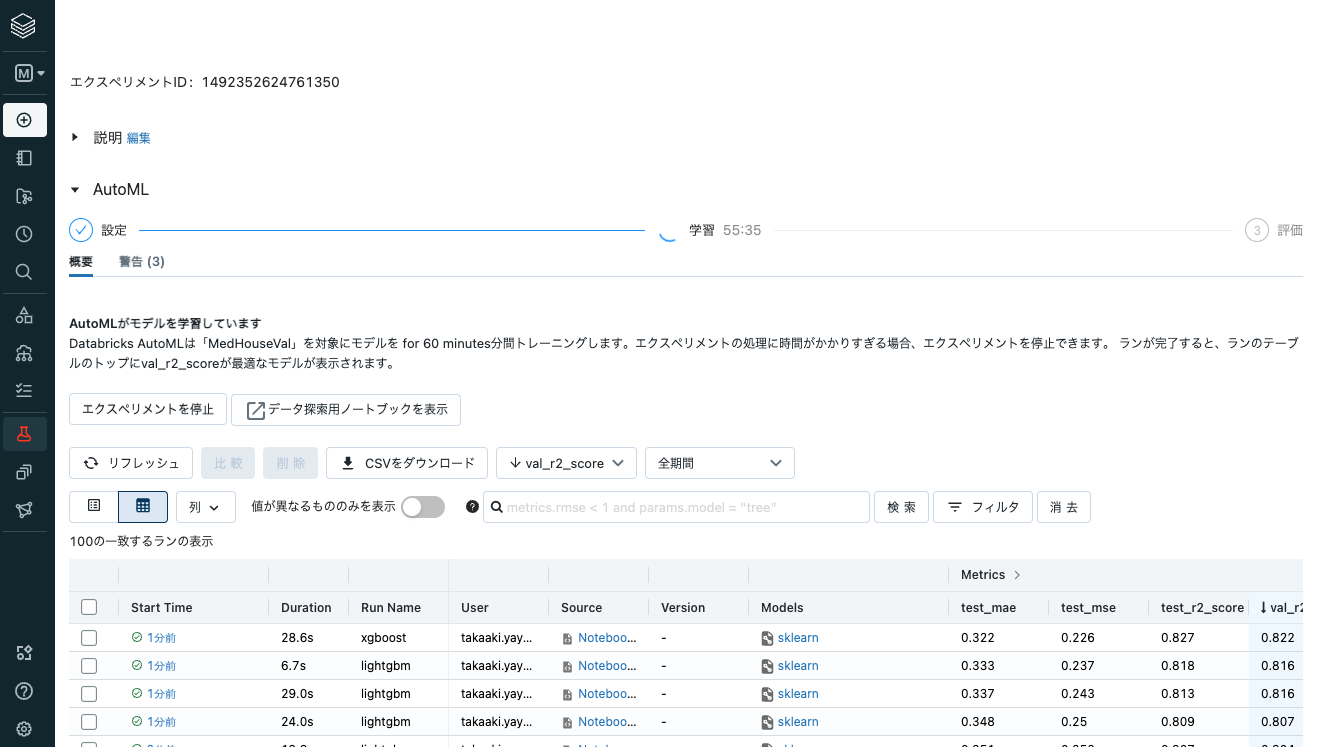The image size is (1324, 747).
Task: Click the Databricks logo in sidebar
Action: pos(24,26)
